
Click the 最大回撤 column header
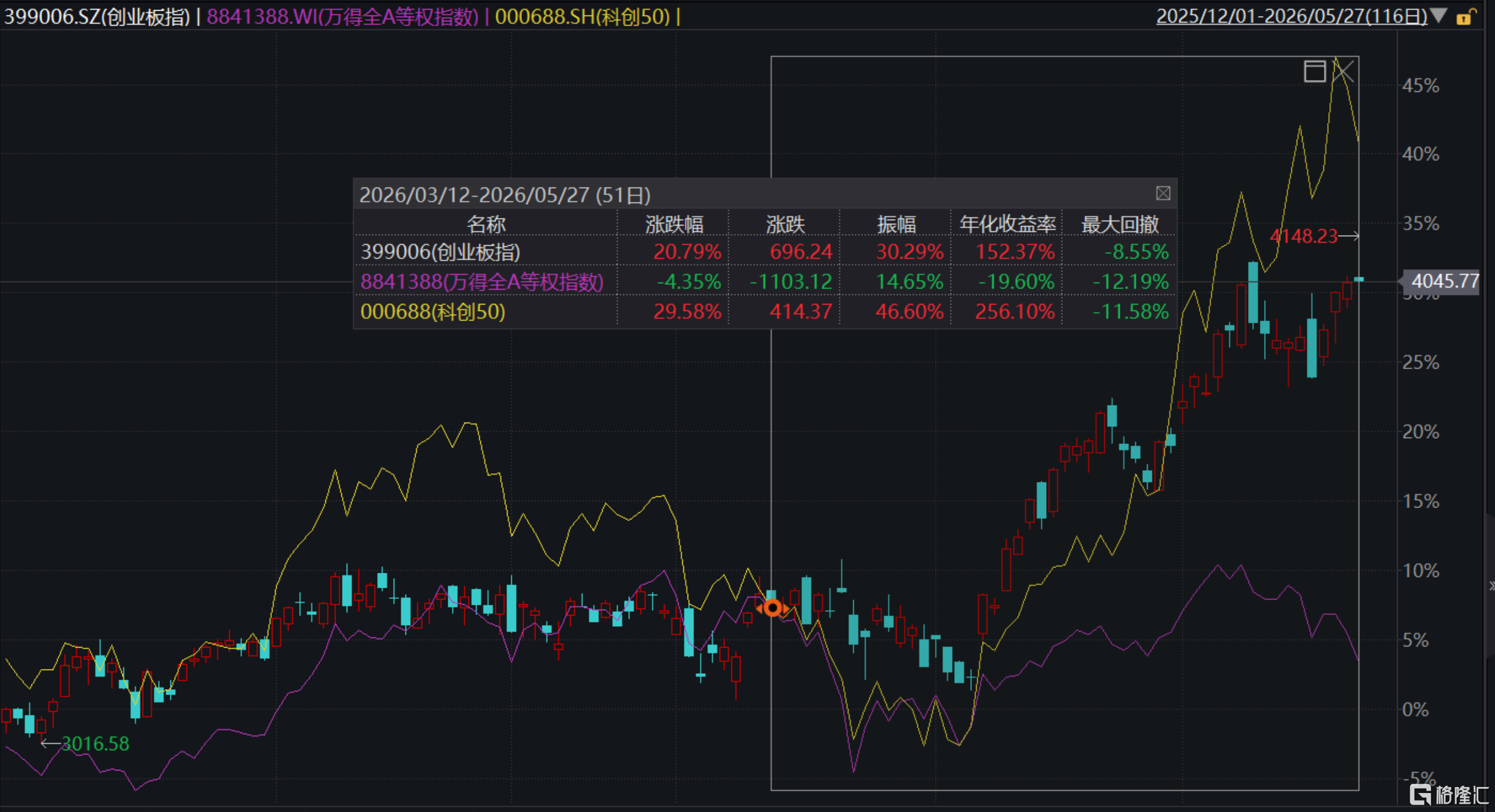(1120, 224)
